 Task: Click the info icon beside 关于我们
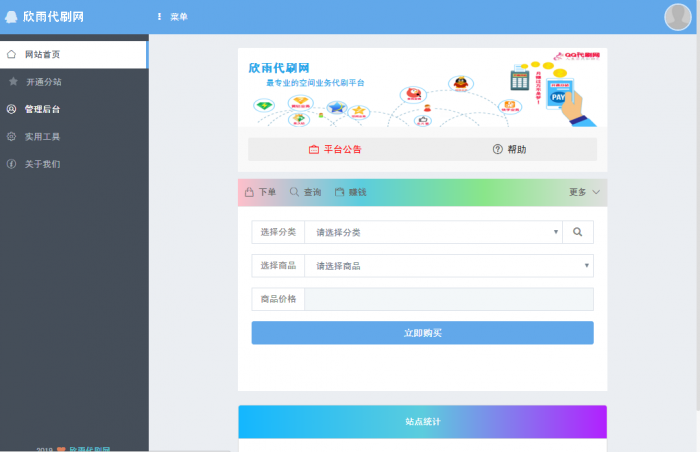pos(11,164)
